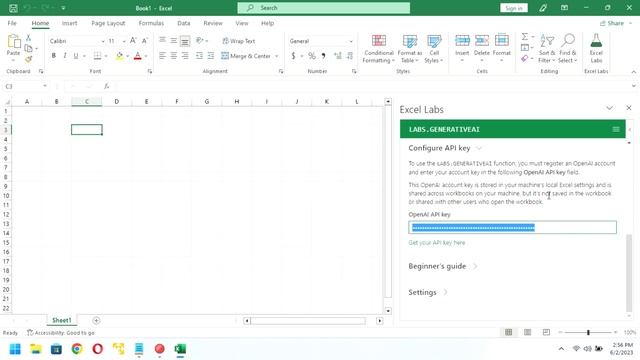
Task: Click the Bottom Align icon
Action: (x=185, y=41)
